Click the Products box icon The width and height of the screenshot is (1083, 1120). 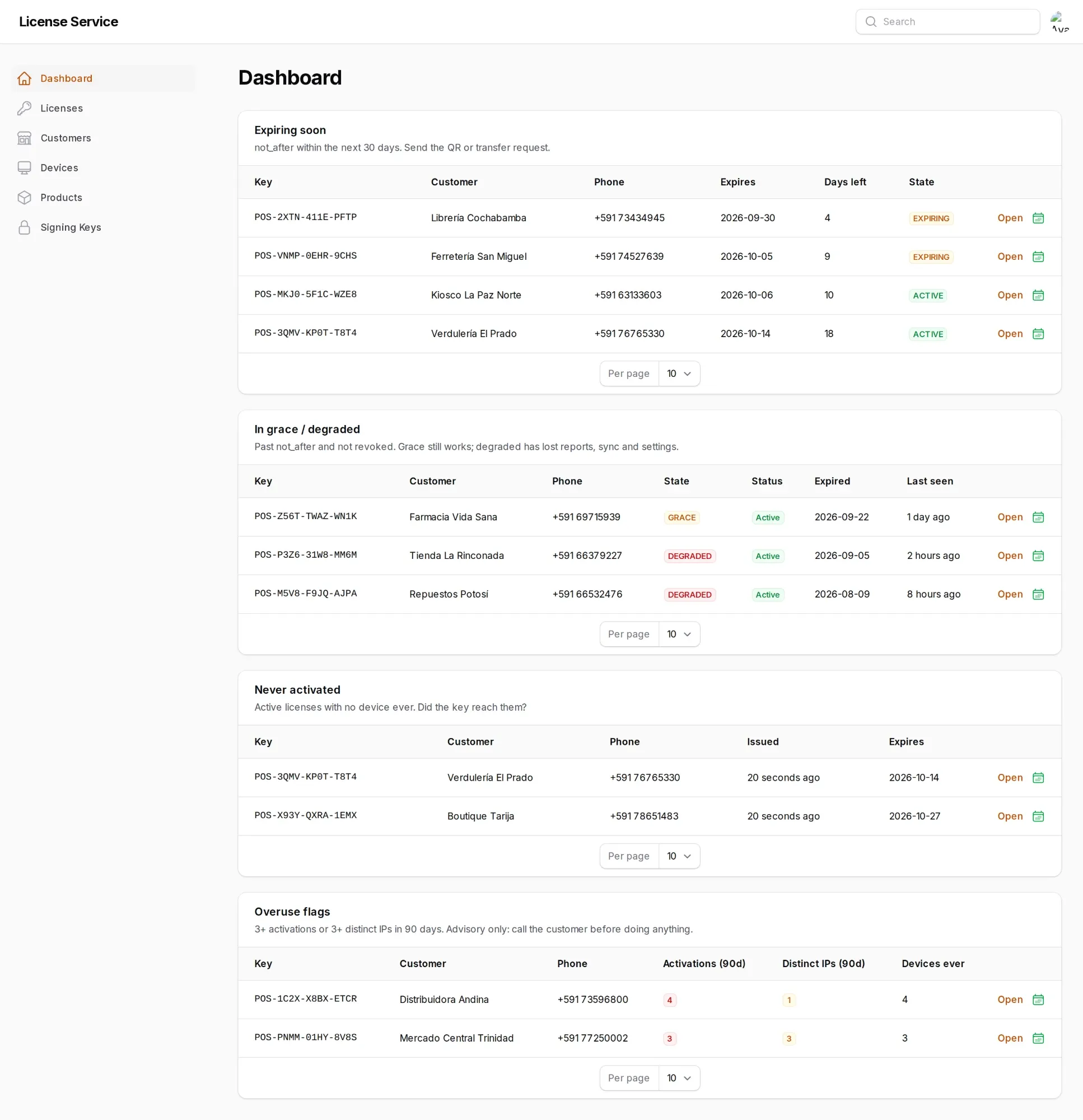[24, 197]
